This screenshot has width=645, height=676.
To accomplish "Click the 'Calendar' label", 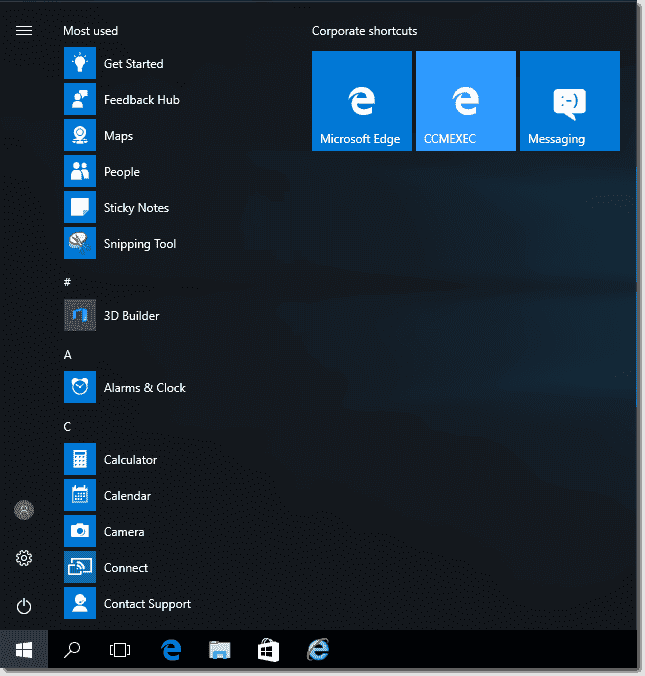I will click(128, 496).
